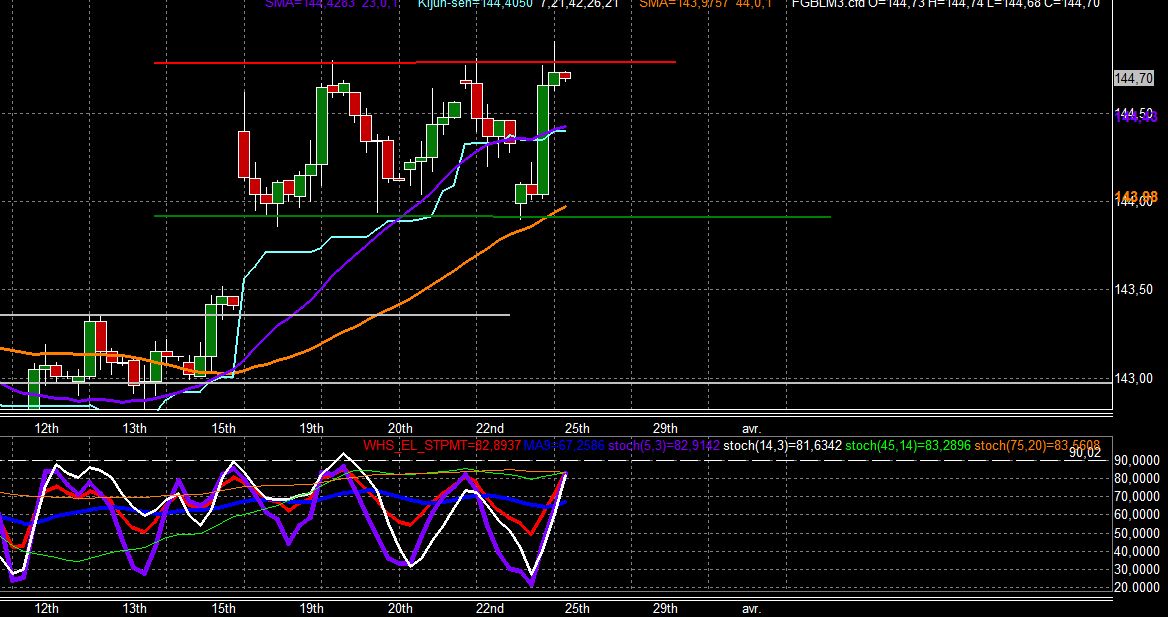Click the 15th date label under price chart
The image size is (1168, 617).
tap(223, 428)
